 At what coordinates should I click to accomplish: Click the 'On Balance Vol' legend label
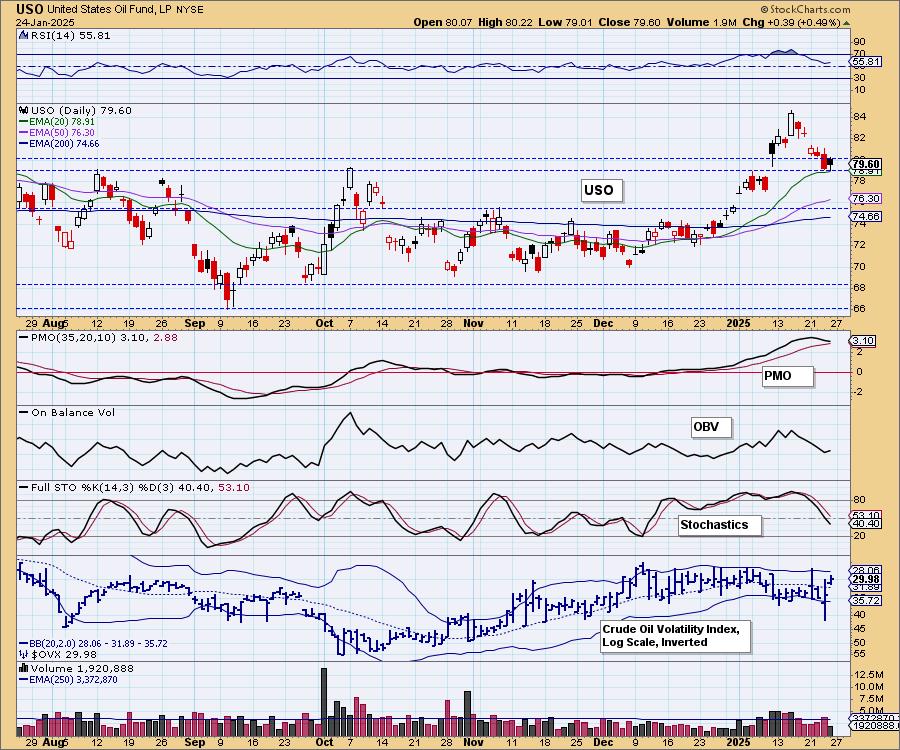[67, 412]
